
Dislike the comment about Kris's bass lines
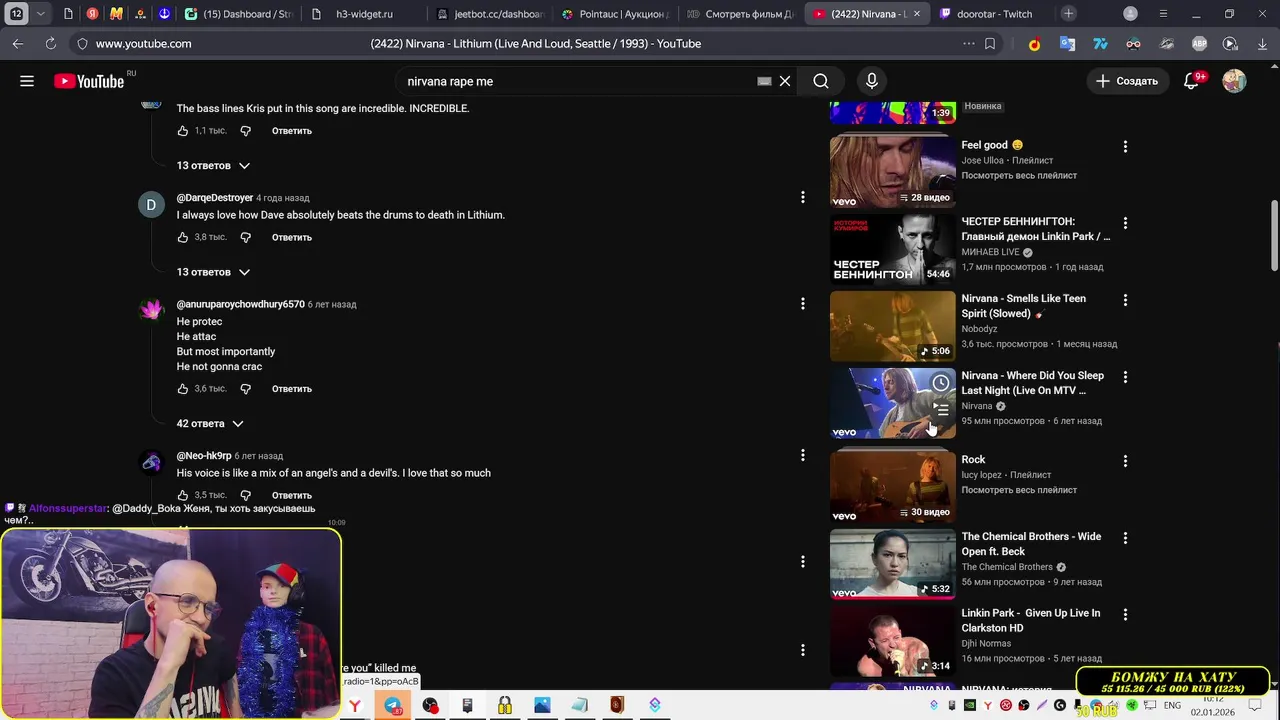245,131
